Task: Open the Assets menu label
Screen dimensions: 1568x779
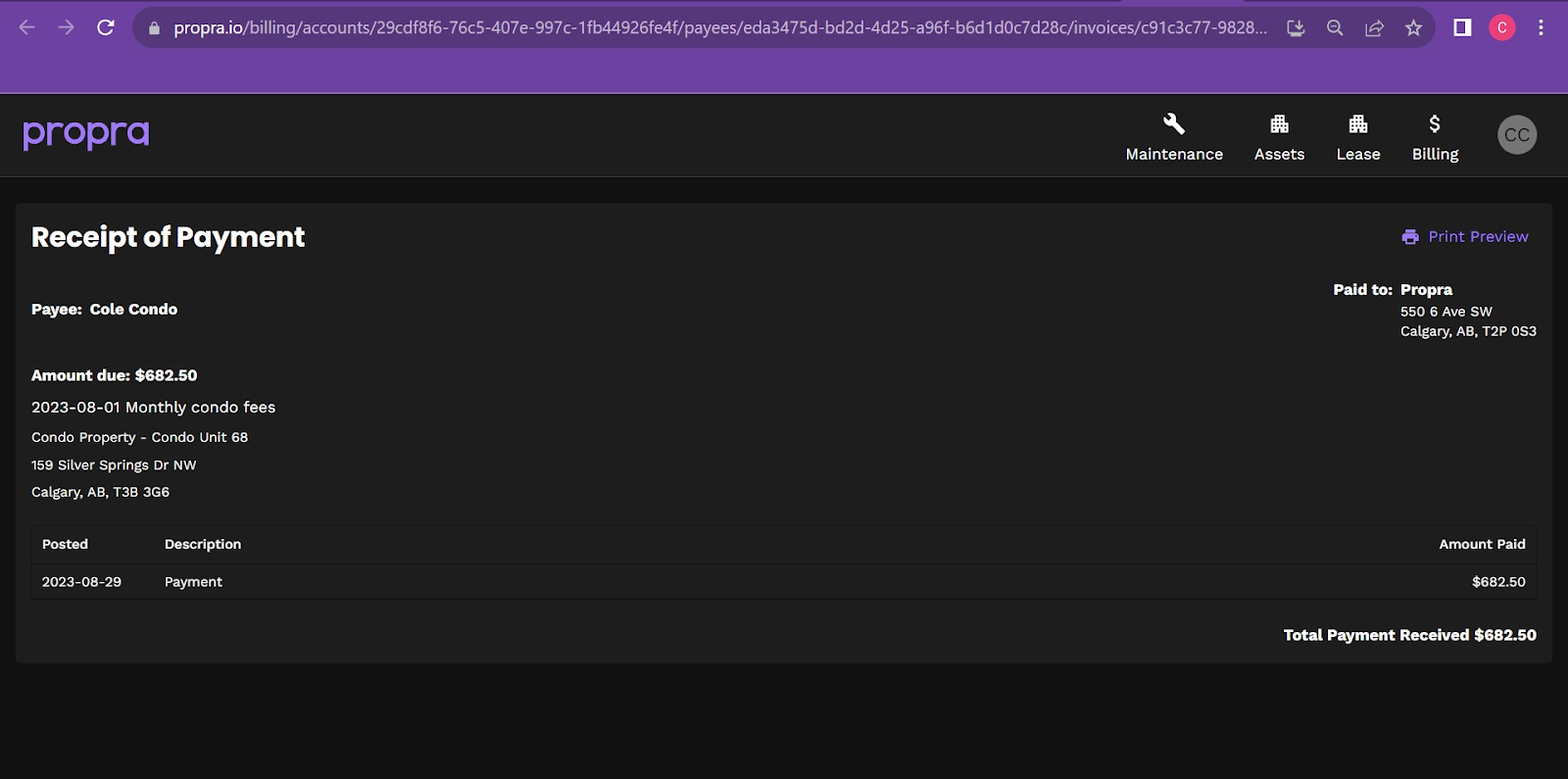Action: pyautogui.click(x=1279, y=154)
